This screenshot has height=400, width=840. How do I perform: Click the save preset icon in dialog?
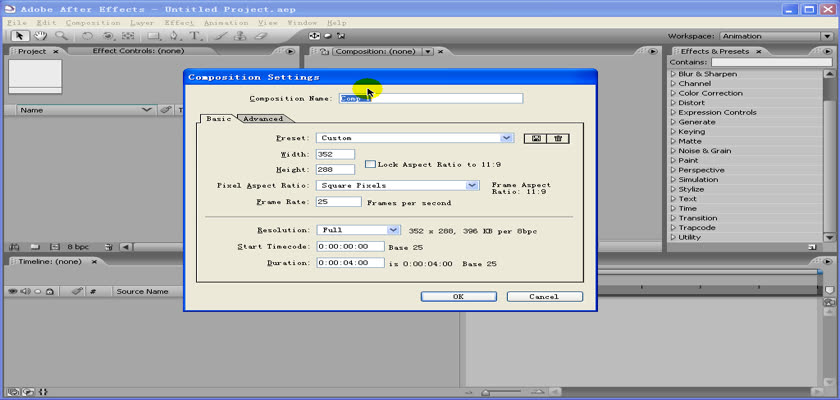pyautogui.click(x=536, y=138)
